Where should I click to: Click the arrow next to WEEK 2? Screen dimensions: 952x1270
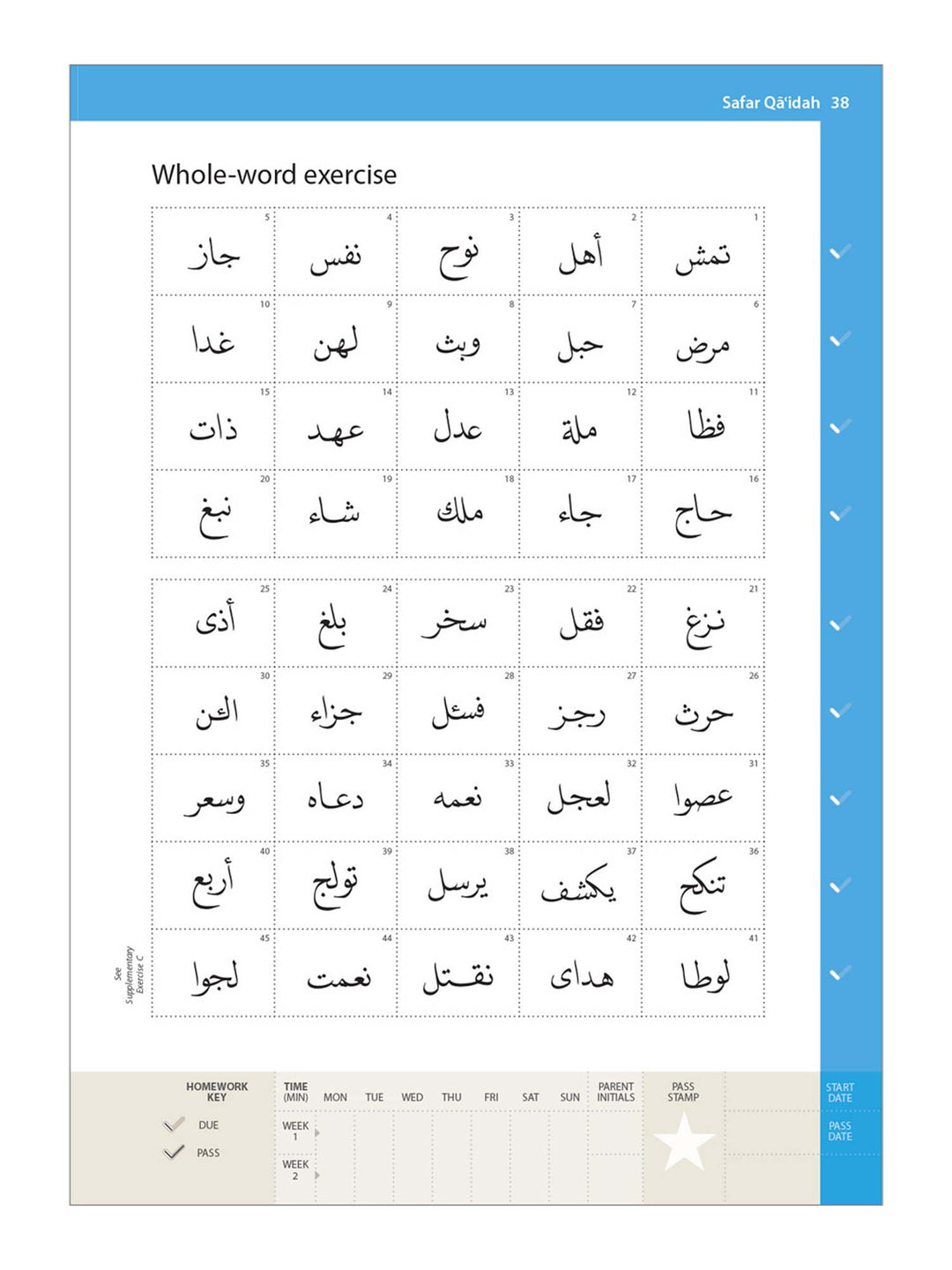[317, 1175]
